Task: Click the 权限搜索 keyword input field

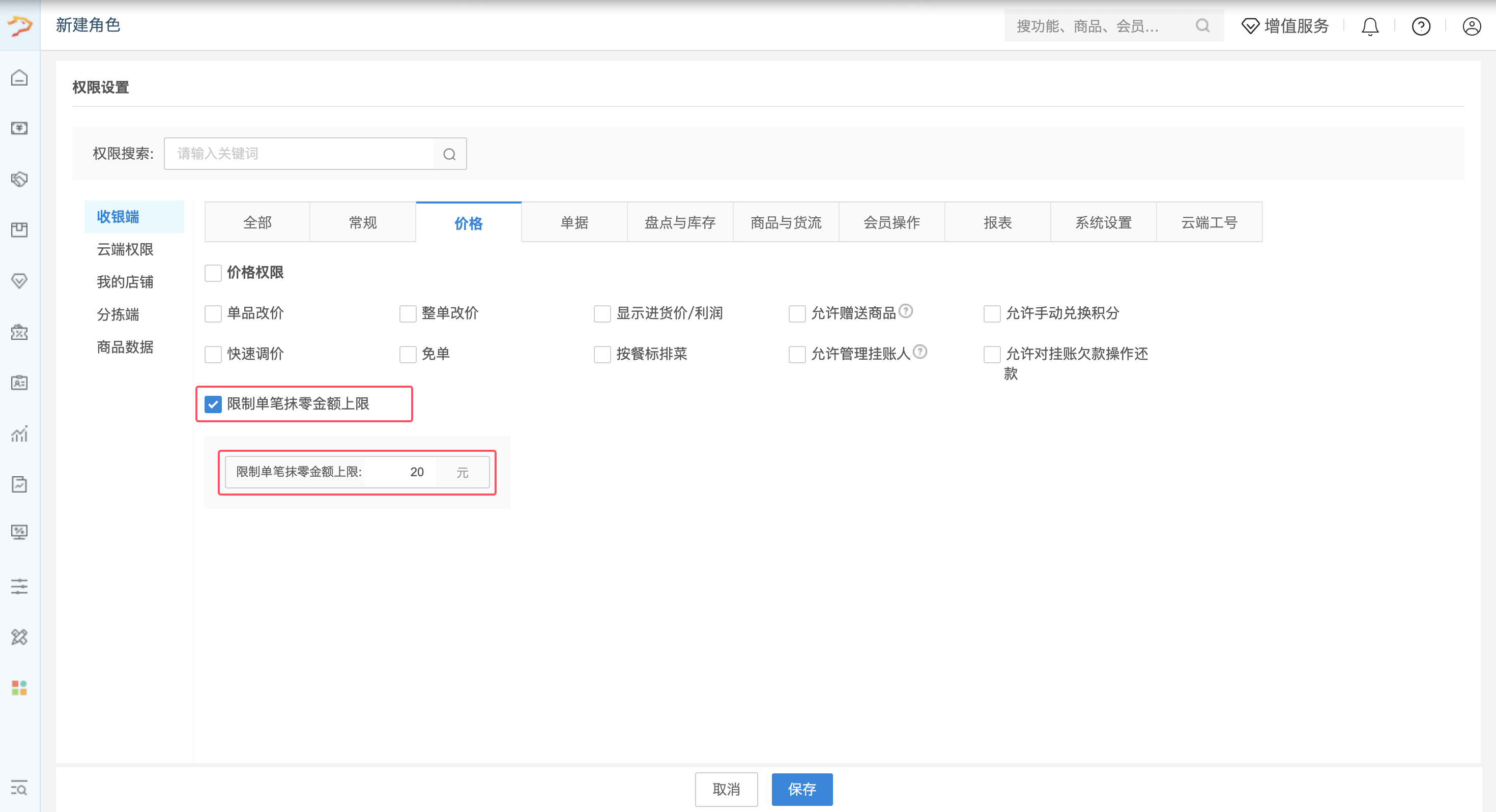Action: point(299,153)
